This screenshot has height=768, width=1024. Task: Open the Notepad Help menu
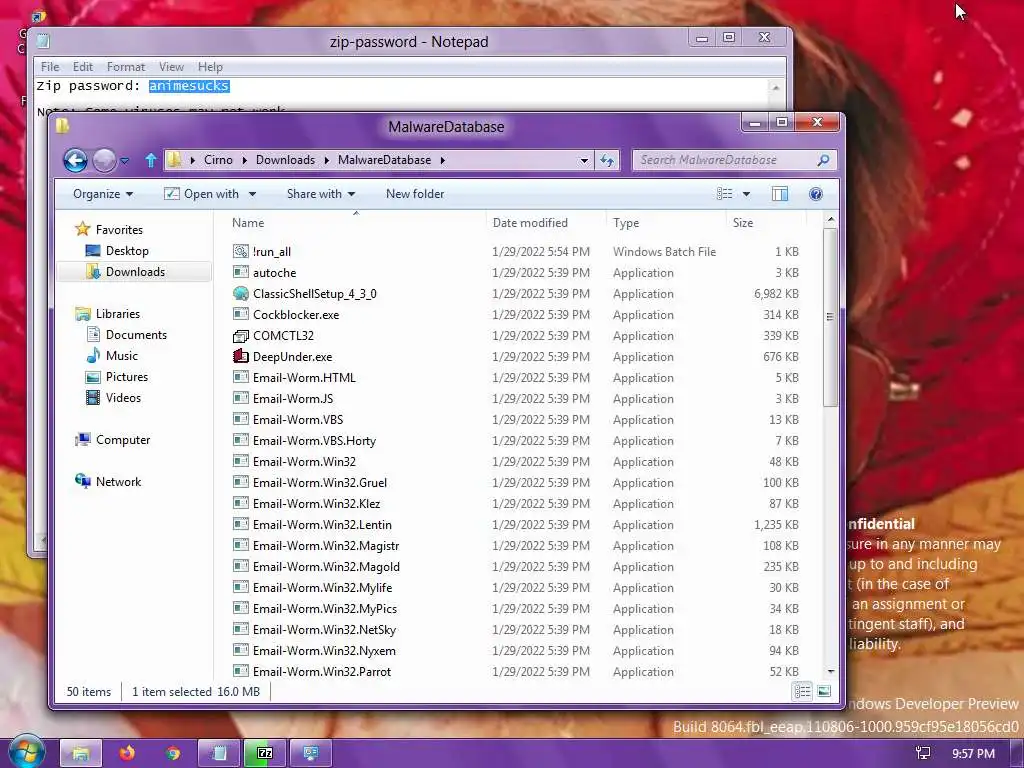click(x=210, y=67)
